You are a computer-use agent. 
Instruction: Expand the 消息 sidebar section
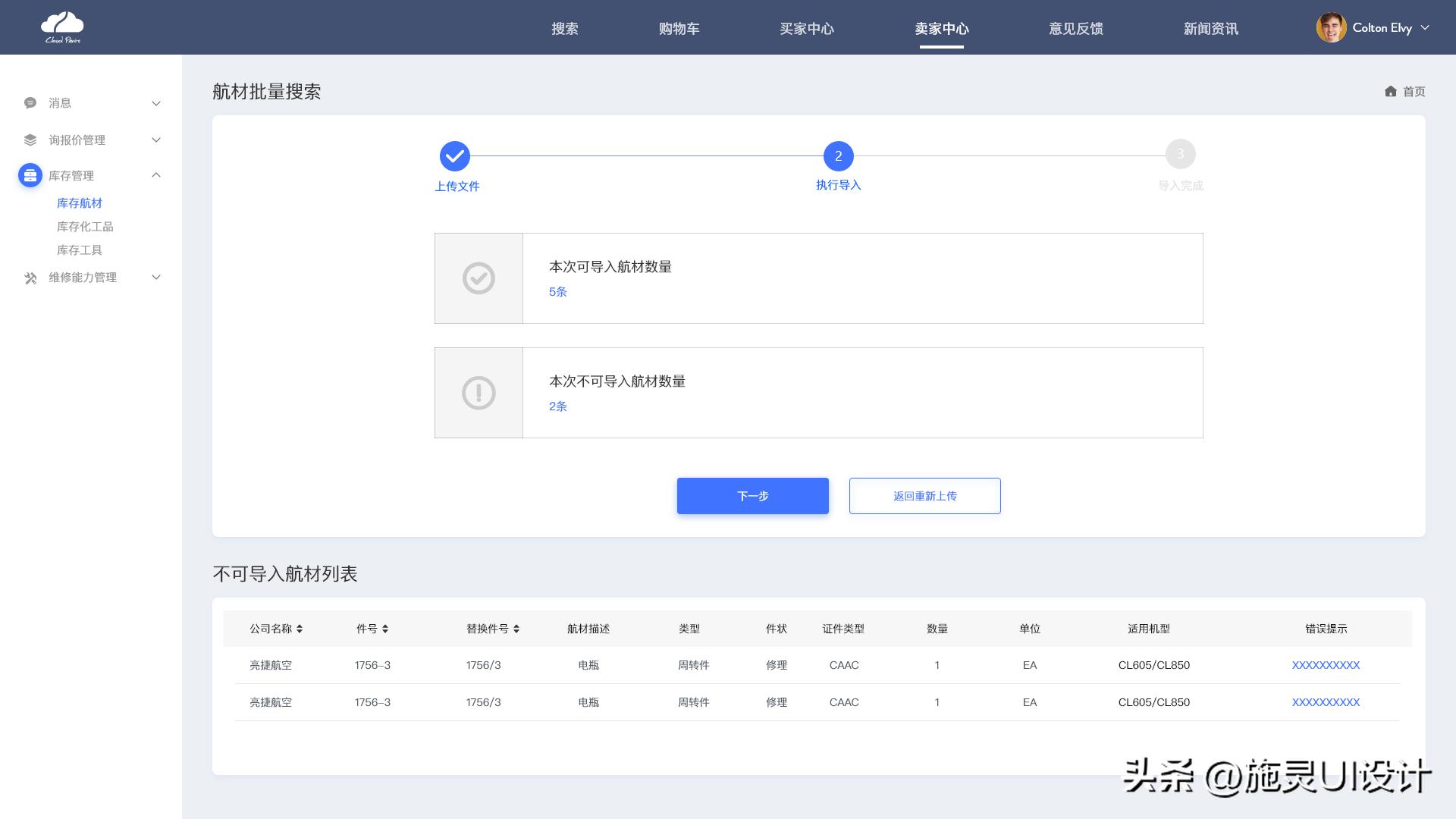tap(156, 103)
